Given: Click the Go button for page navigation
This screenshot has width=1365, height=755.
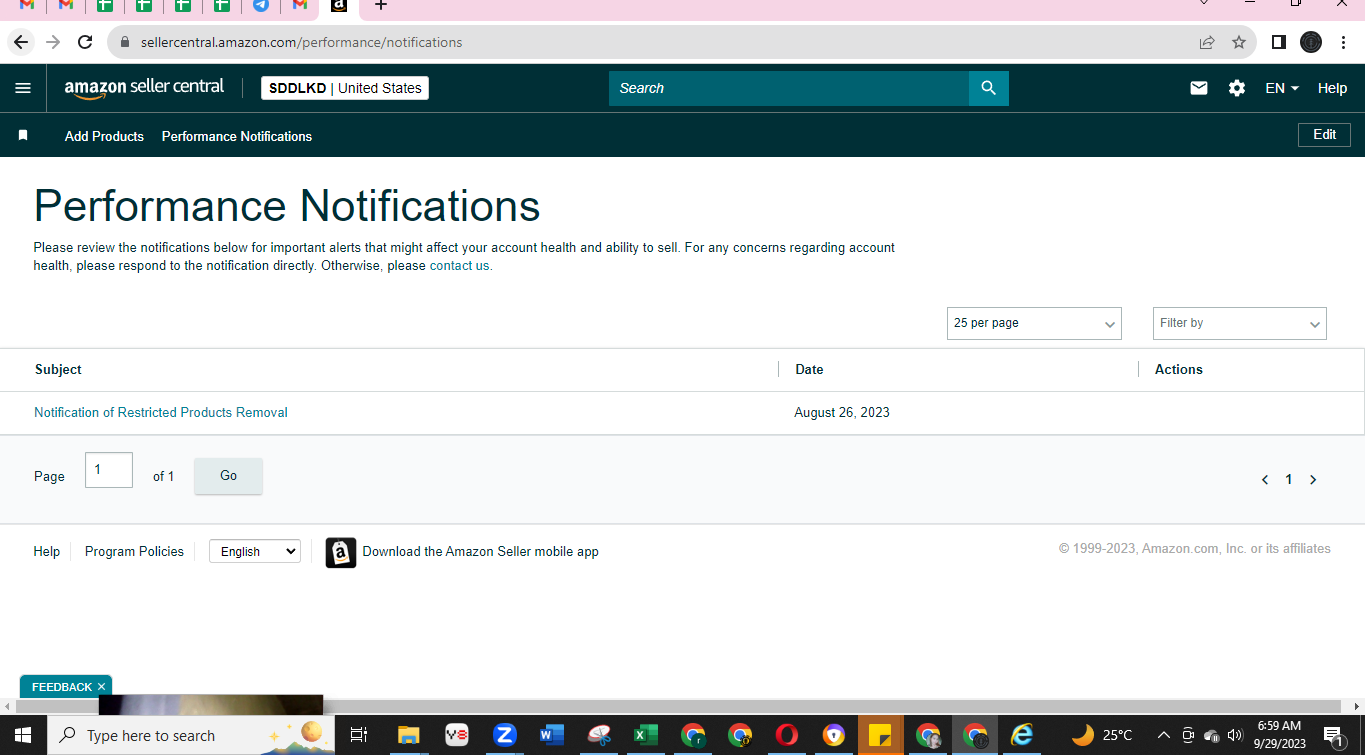Looking at the screenshot, I should (228, 476).
